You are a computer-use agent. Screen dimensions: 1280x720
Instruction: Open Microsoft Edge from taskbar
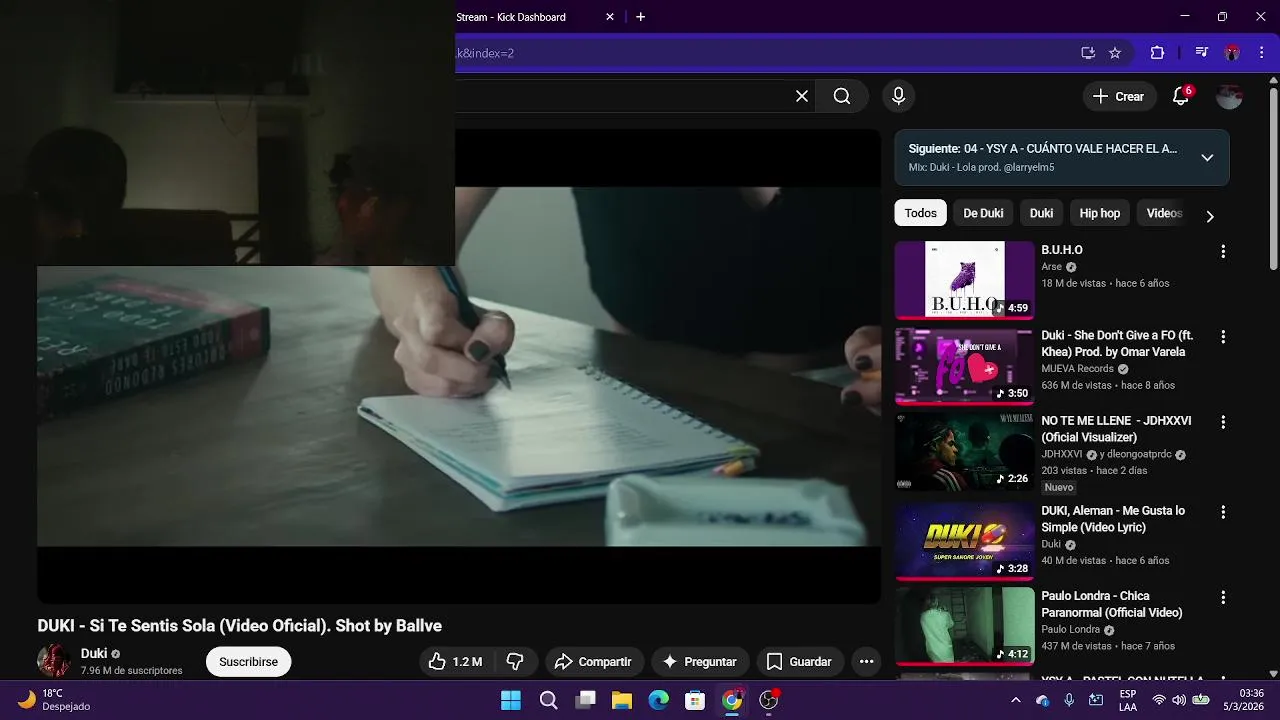coord(659,700)
